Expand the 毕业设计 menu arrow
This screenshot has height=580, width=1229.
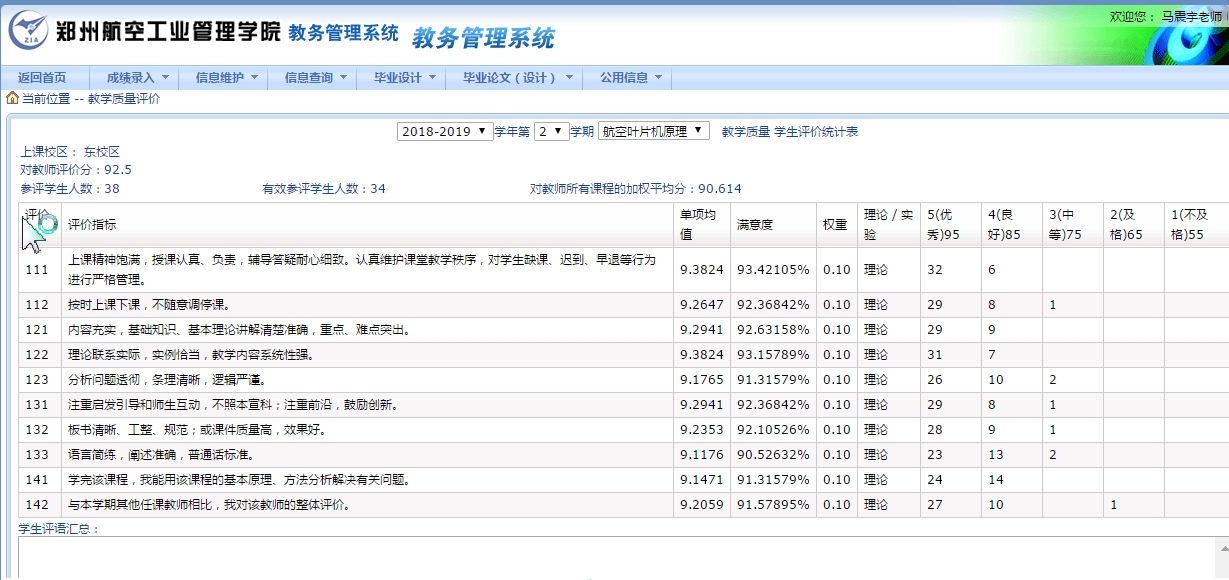433,78
